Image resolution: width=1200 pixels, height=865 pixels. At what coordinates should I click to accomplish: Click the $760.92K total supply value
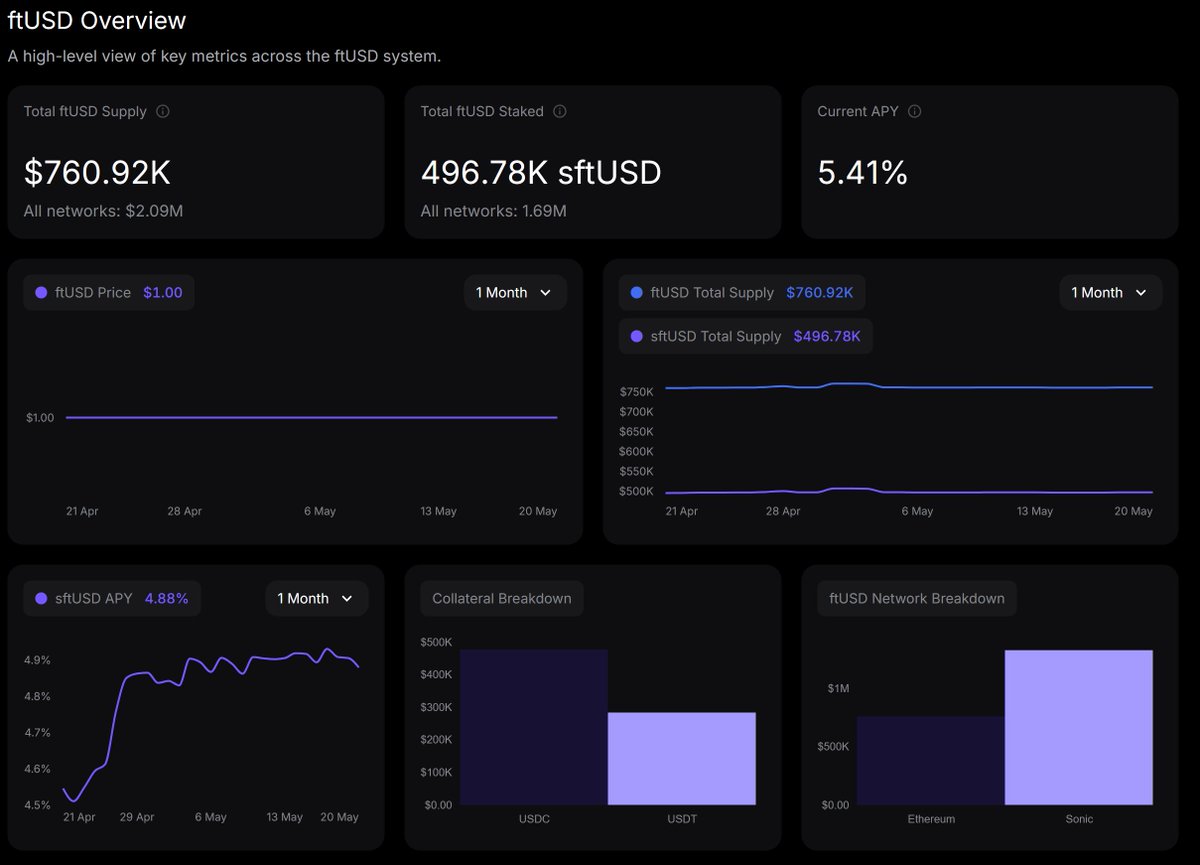97,173
